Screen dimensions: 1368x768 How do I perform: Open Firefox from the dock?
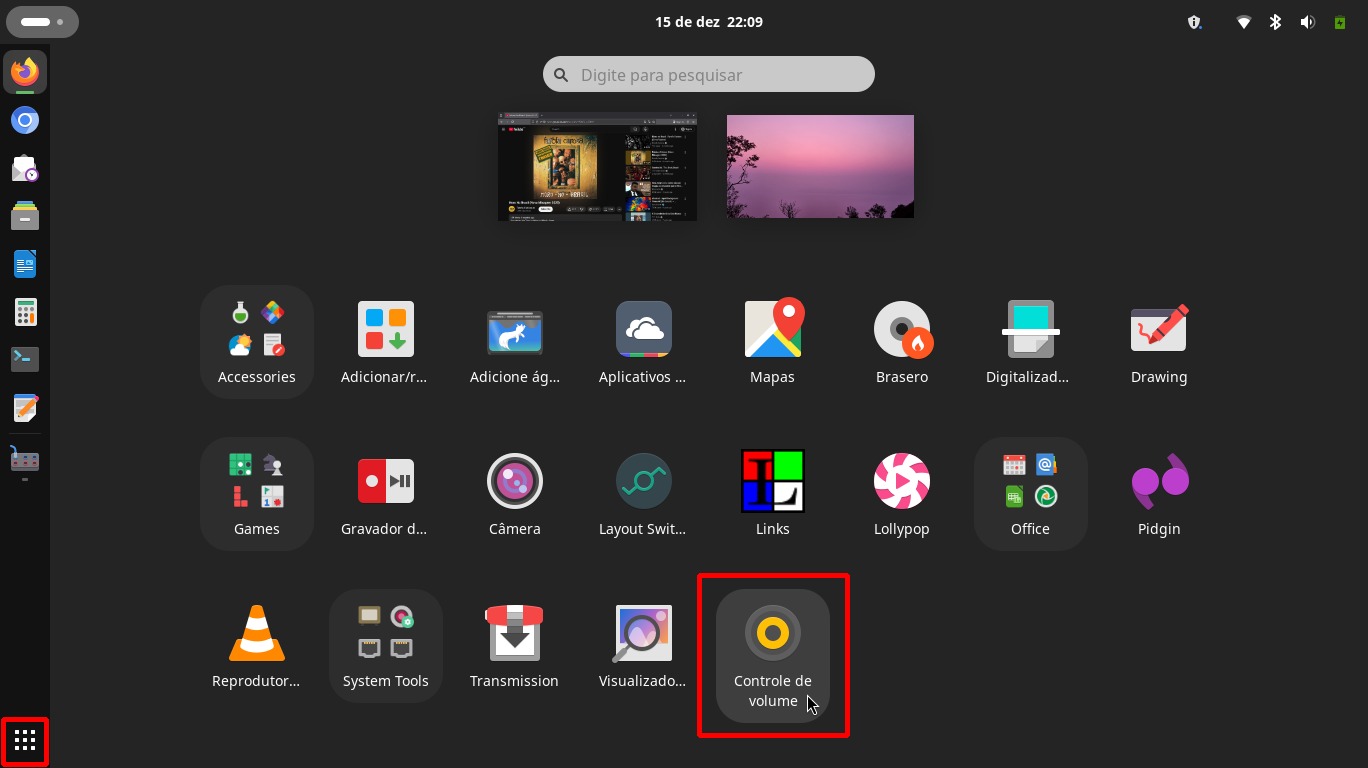(x=25, y=72)
